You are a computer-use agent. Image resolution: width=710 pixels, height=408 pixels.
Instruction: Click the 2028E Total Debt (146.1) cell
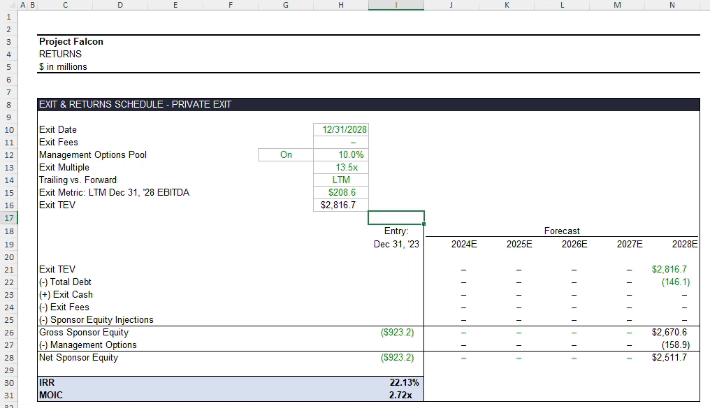672,282
